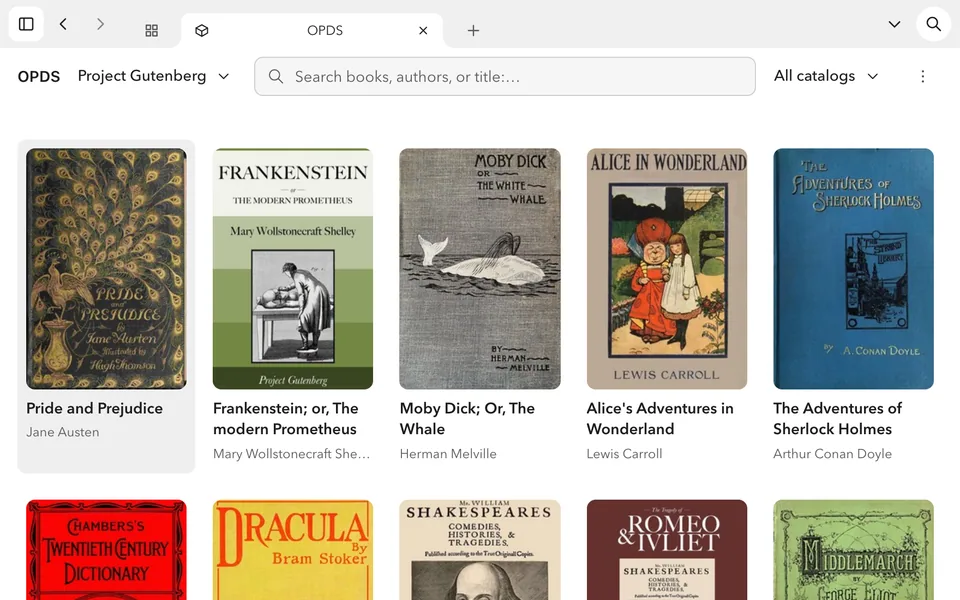Toggle the sidebar panel icon
Screen dimensions: 960x600
(26, 24)
